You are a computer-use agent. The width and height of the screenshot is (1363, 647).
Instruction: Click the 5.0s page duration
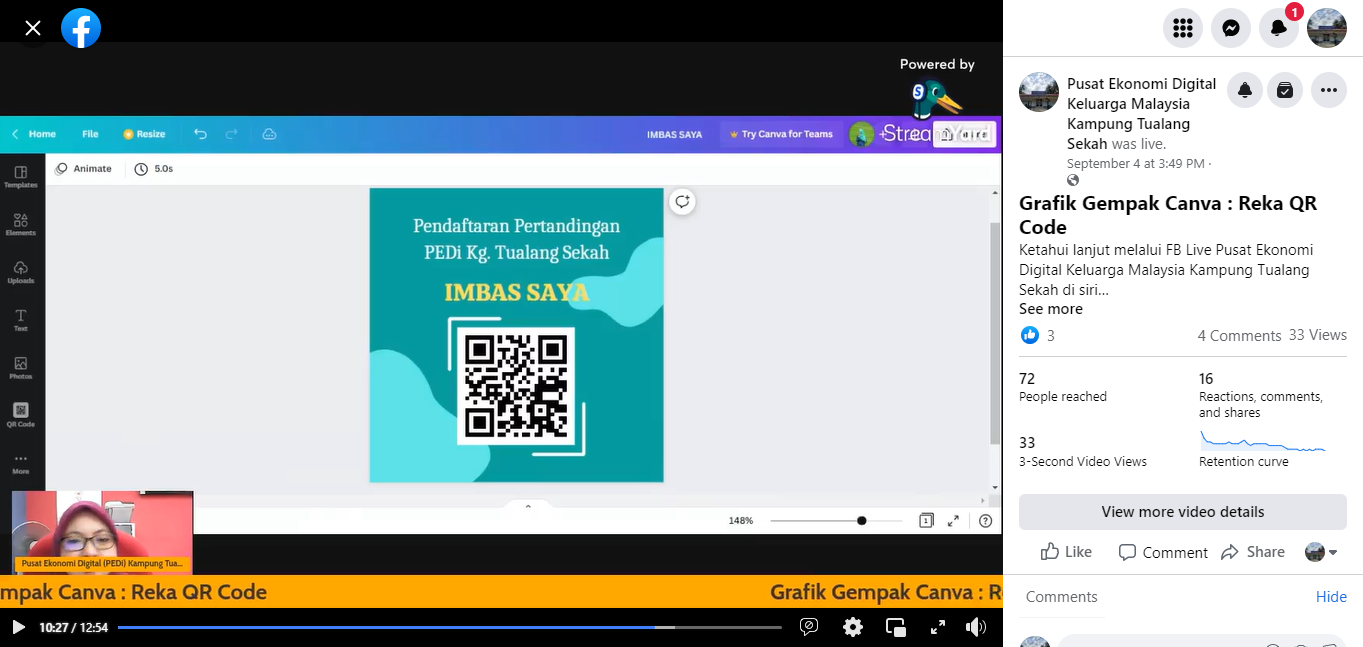pyautogui.click(x=155, y=169)
